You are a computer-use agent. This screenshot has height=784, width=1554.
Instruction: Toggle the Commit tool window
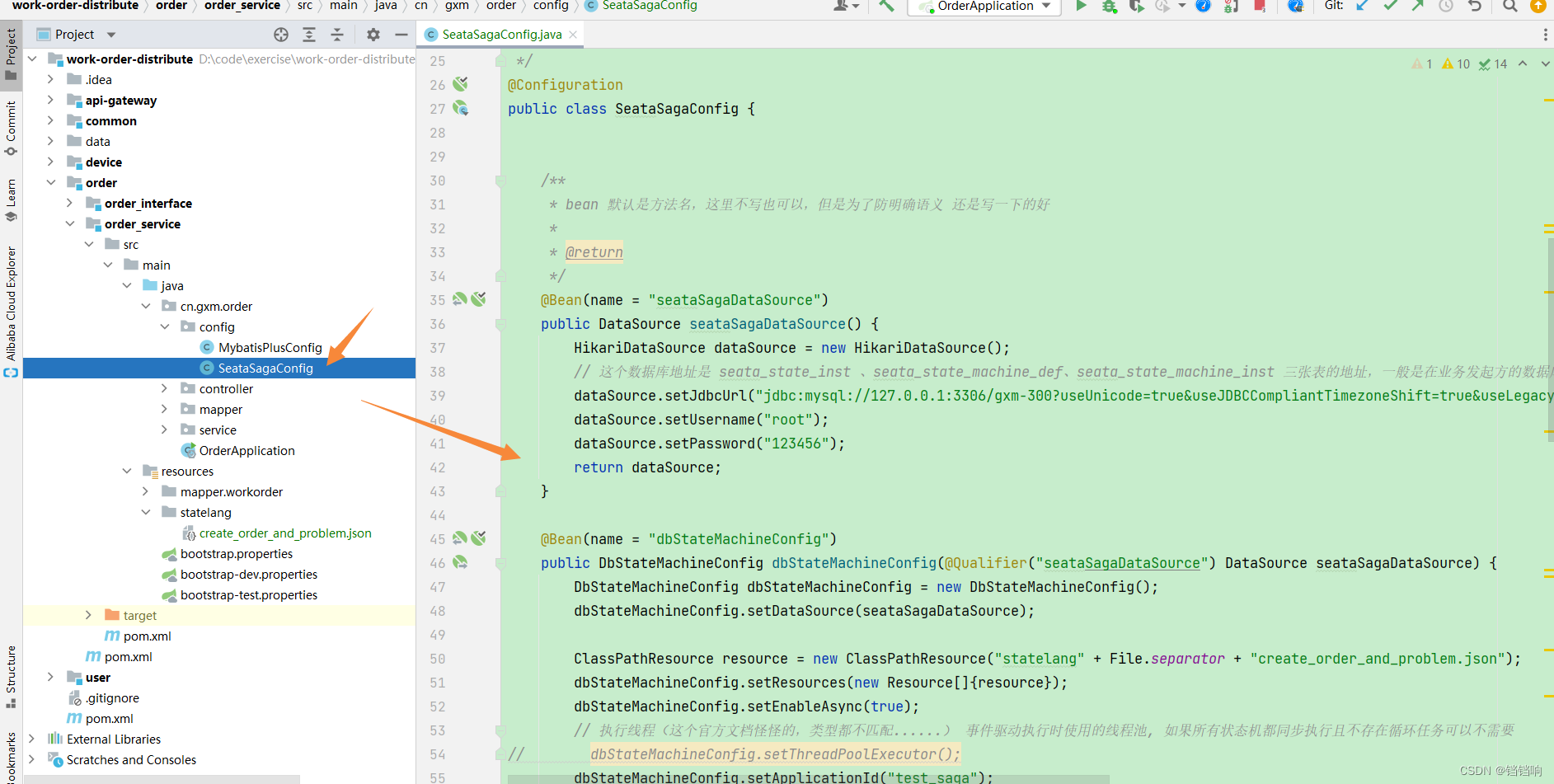11,128
